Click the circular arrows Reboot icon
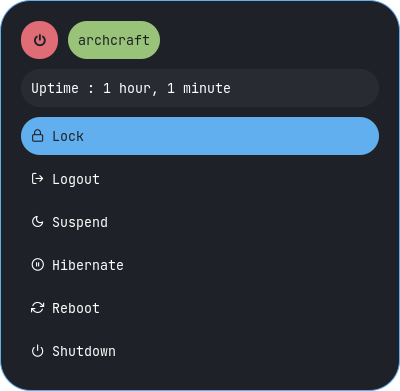 [x=37, y=308]
